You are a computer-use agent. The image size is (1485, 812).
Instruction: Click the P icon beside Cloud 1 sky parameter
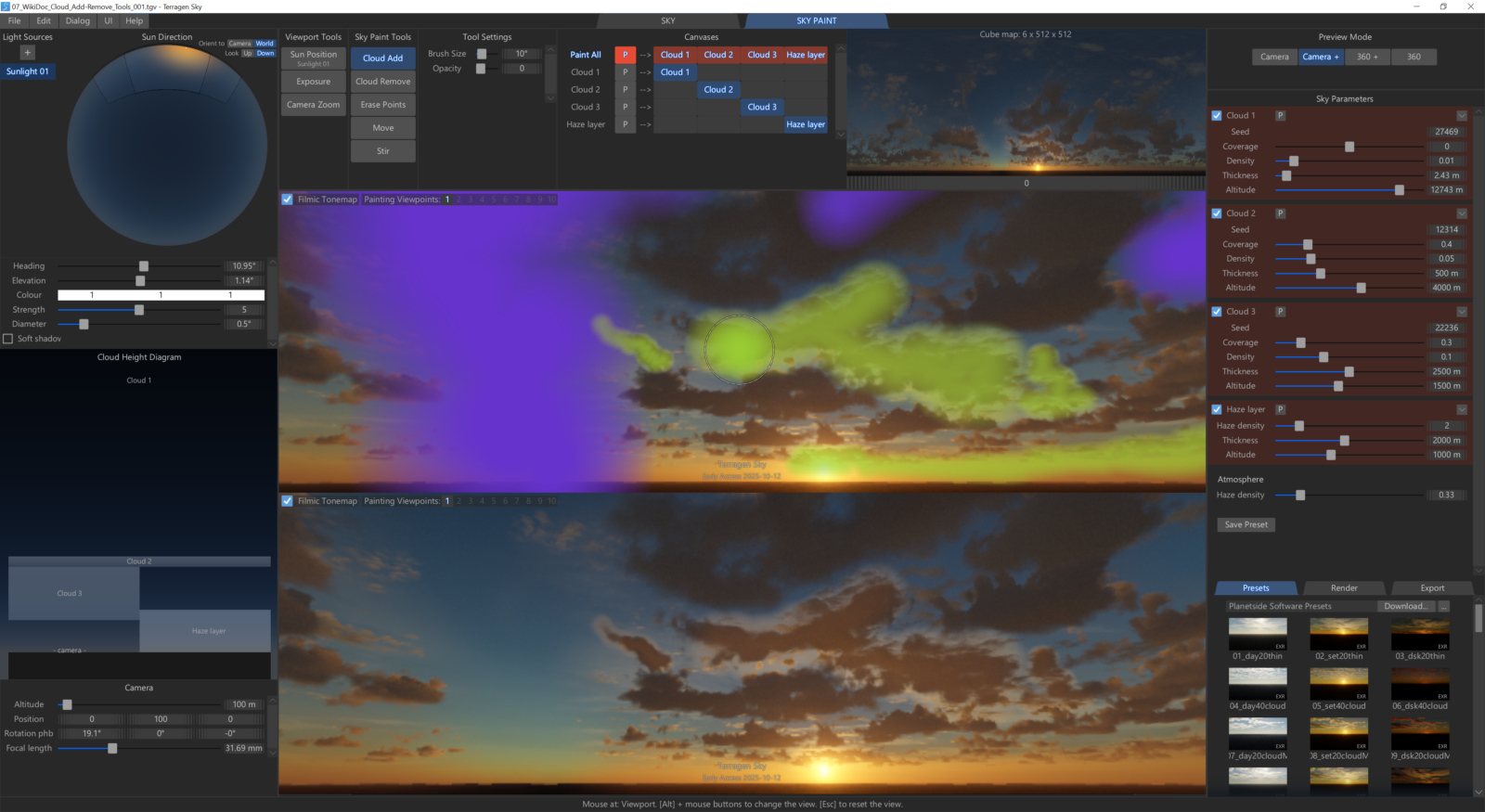coord(1280,116)
